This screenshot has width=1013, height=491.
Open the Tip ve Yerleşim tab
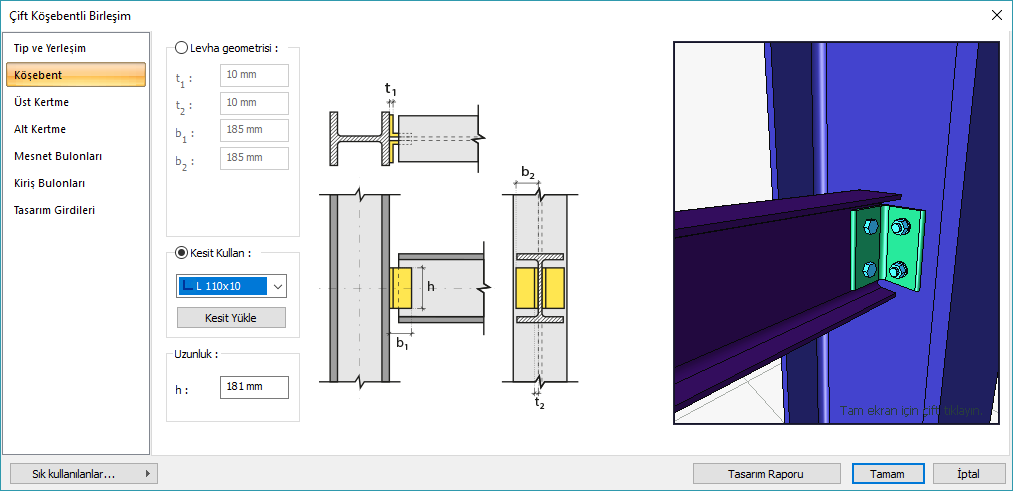[x=49, y=48]
